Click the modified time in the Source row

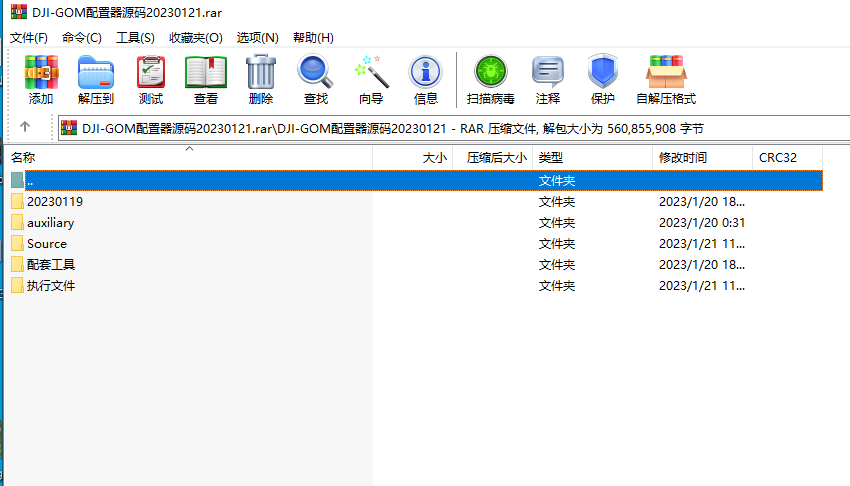click(702, 244)
